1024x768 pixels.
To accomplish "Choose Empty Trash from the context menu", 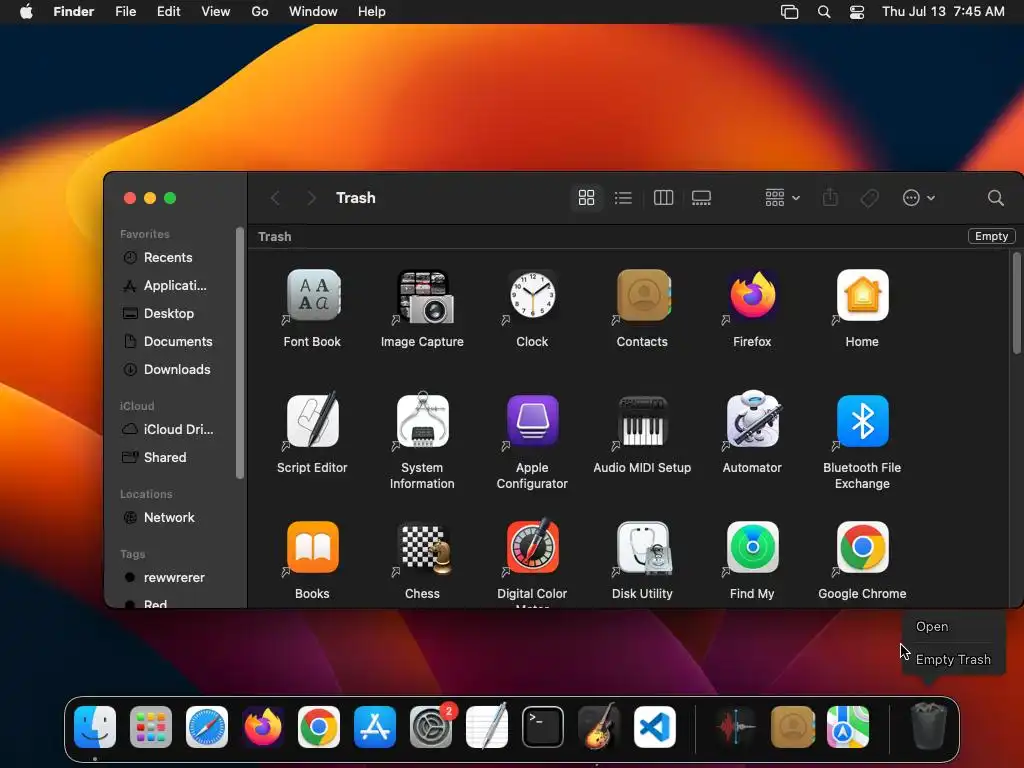I will click(x=953, y=660).
